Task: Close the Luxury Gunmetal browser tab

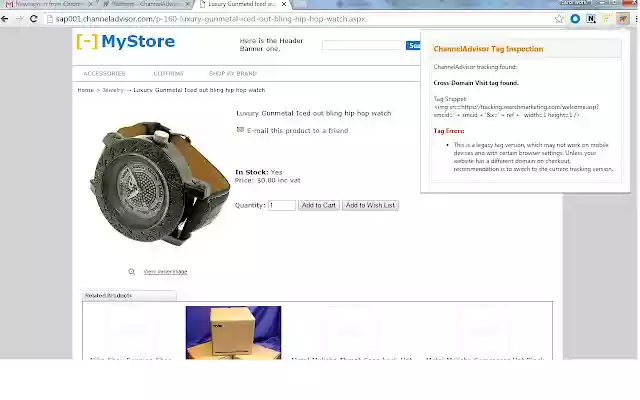Action: (284, 4)
